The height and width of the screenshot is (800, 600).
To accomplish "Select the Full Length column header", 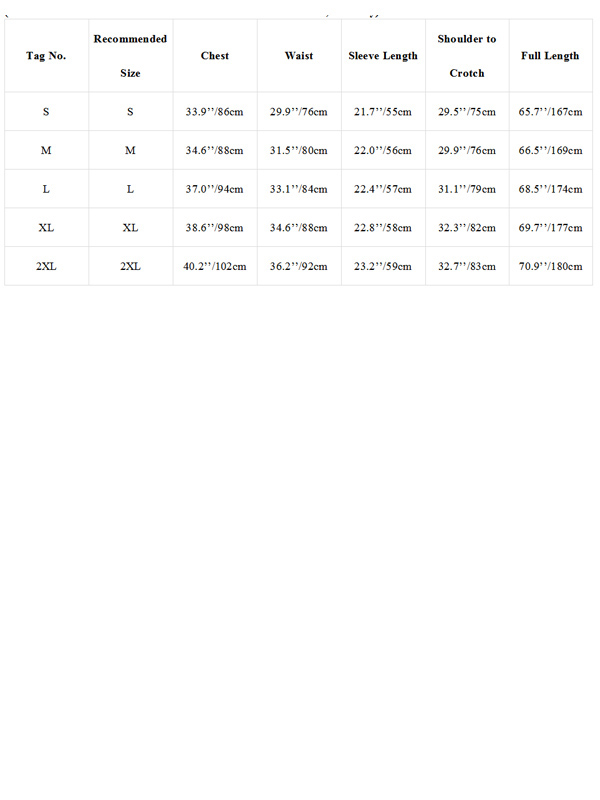I will (x=551, y=56).
